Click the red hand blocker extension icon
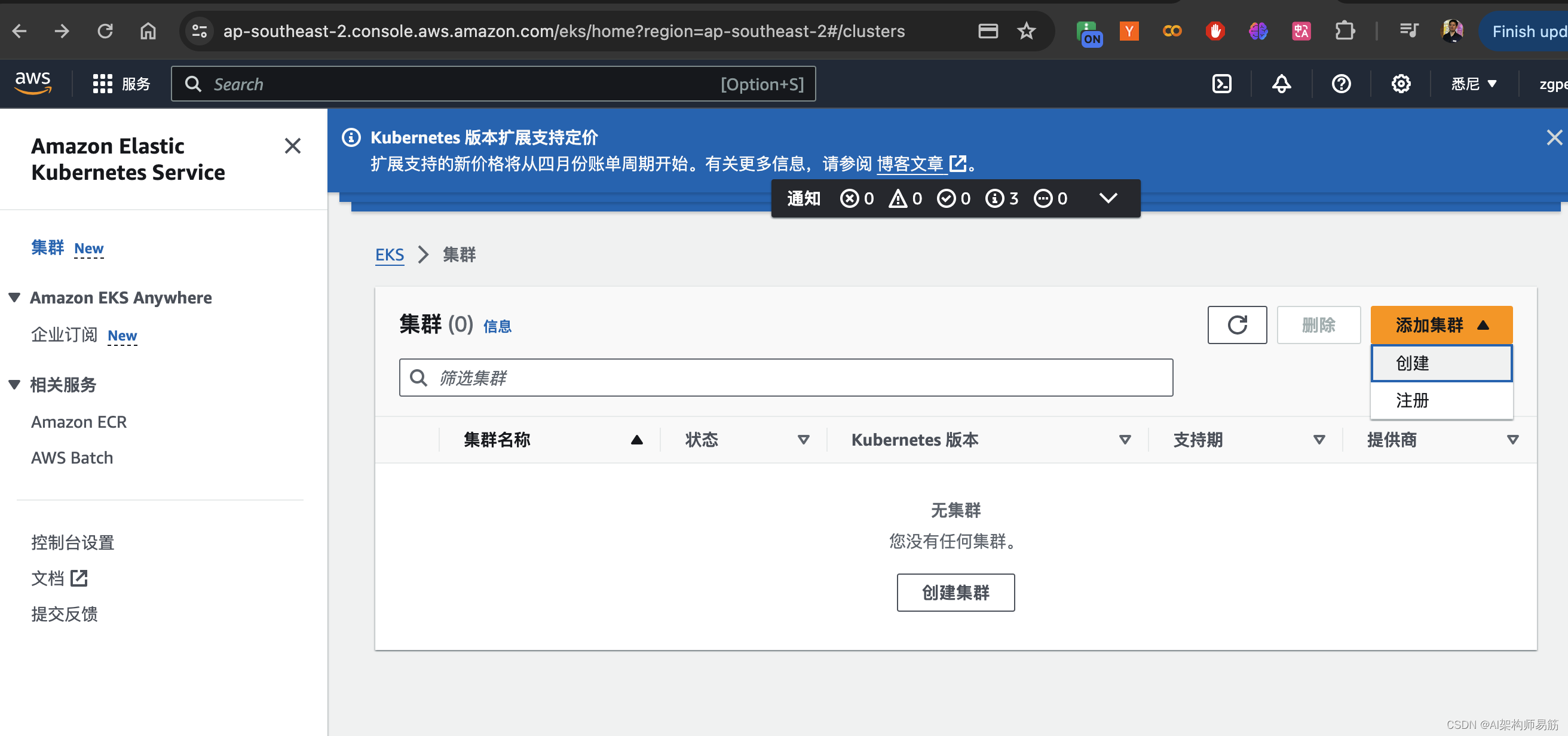 pos(1215,31)
